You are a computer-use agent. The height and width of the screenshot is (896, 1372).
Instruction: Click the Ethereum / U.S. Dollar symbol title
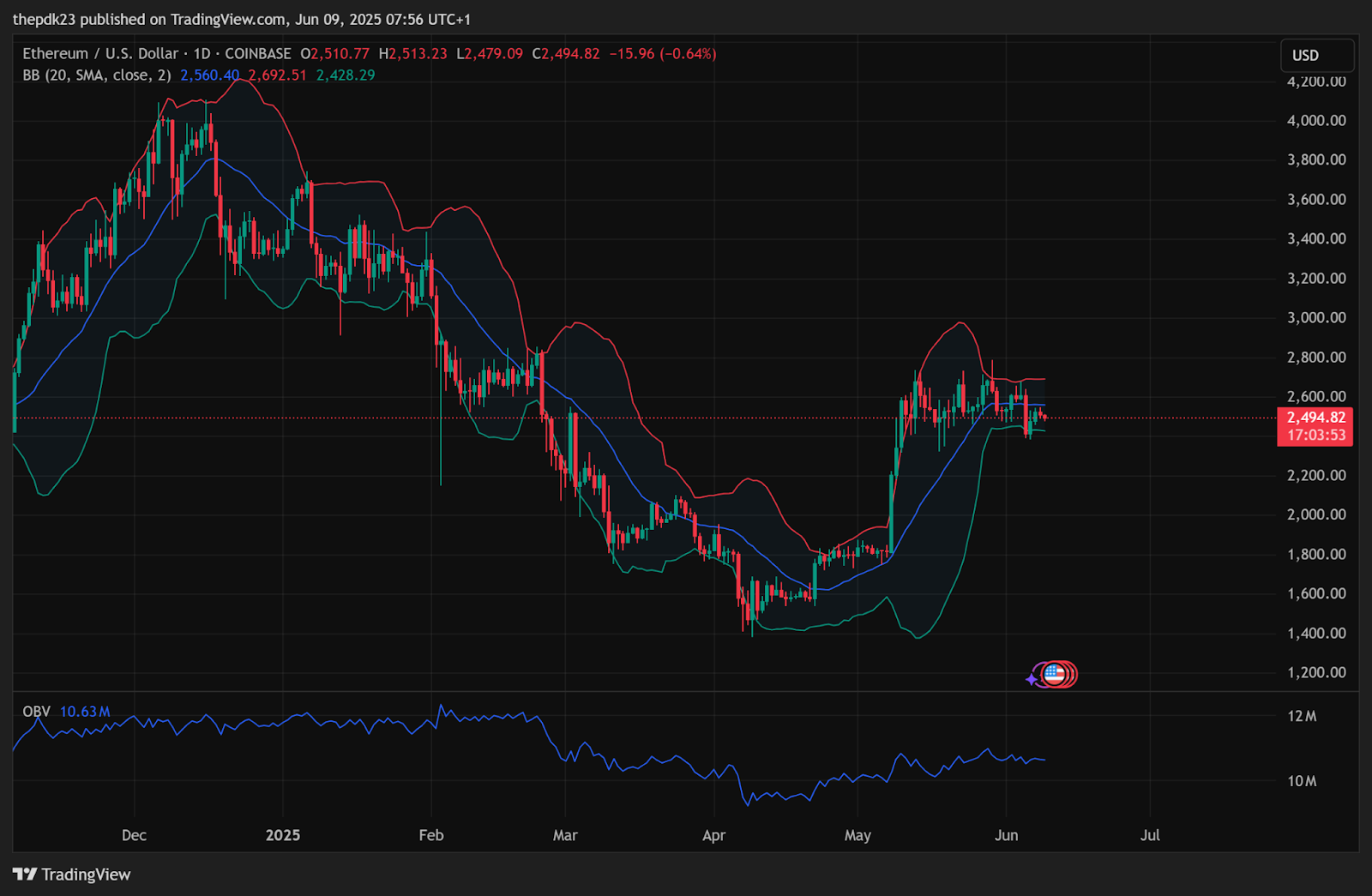100,53
